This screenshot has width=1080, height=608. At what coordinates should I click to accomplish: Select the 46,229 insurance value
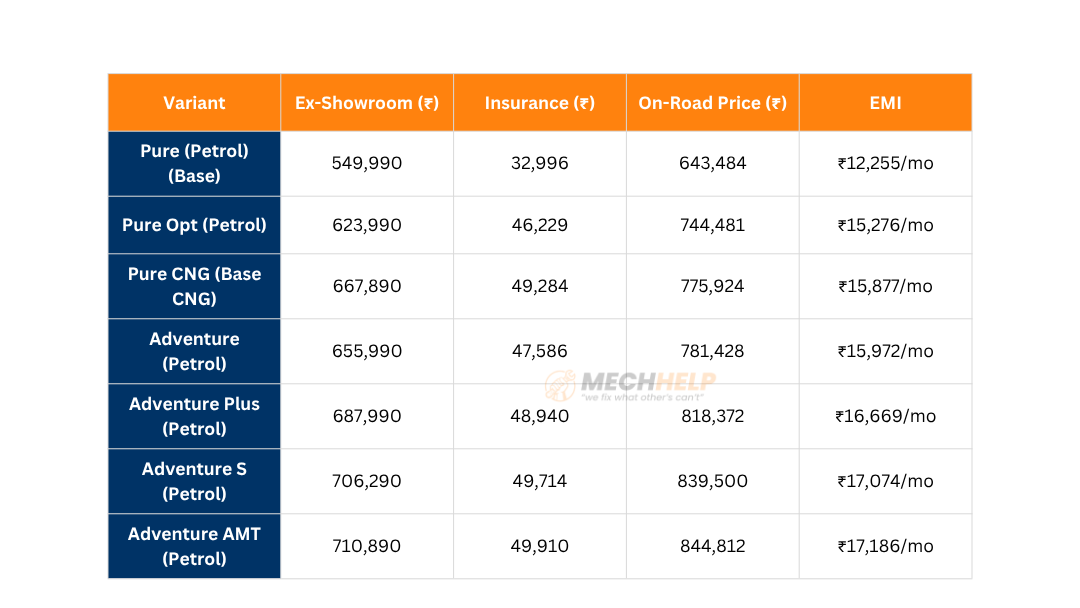[540, 225]
